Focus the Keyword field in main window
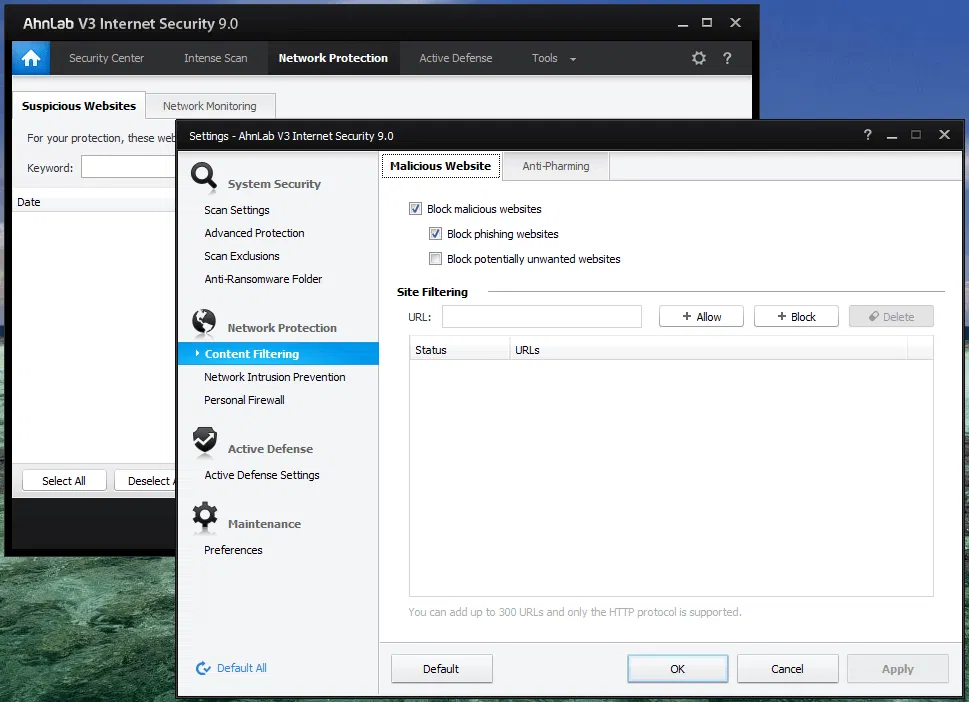This screenshot has width=969, height=702. 129,167
